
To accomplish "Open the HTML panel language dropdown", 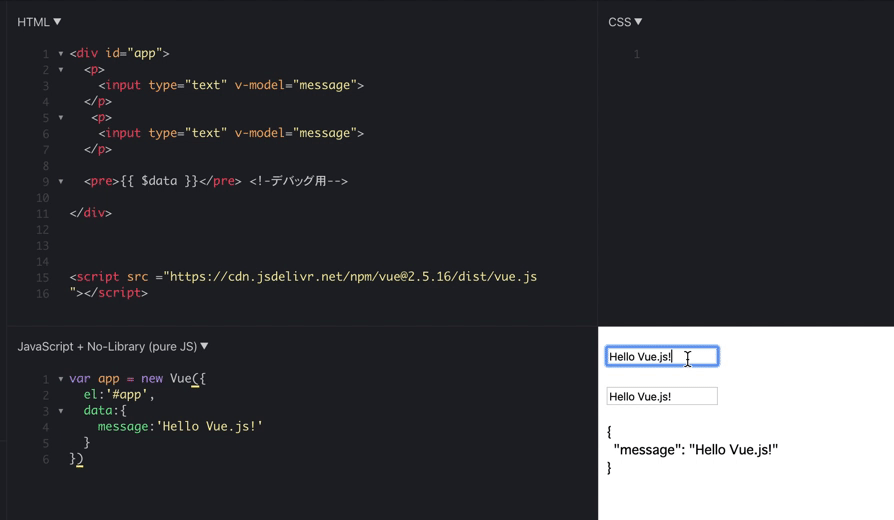I will point(39,22).
